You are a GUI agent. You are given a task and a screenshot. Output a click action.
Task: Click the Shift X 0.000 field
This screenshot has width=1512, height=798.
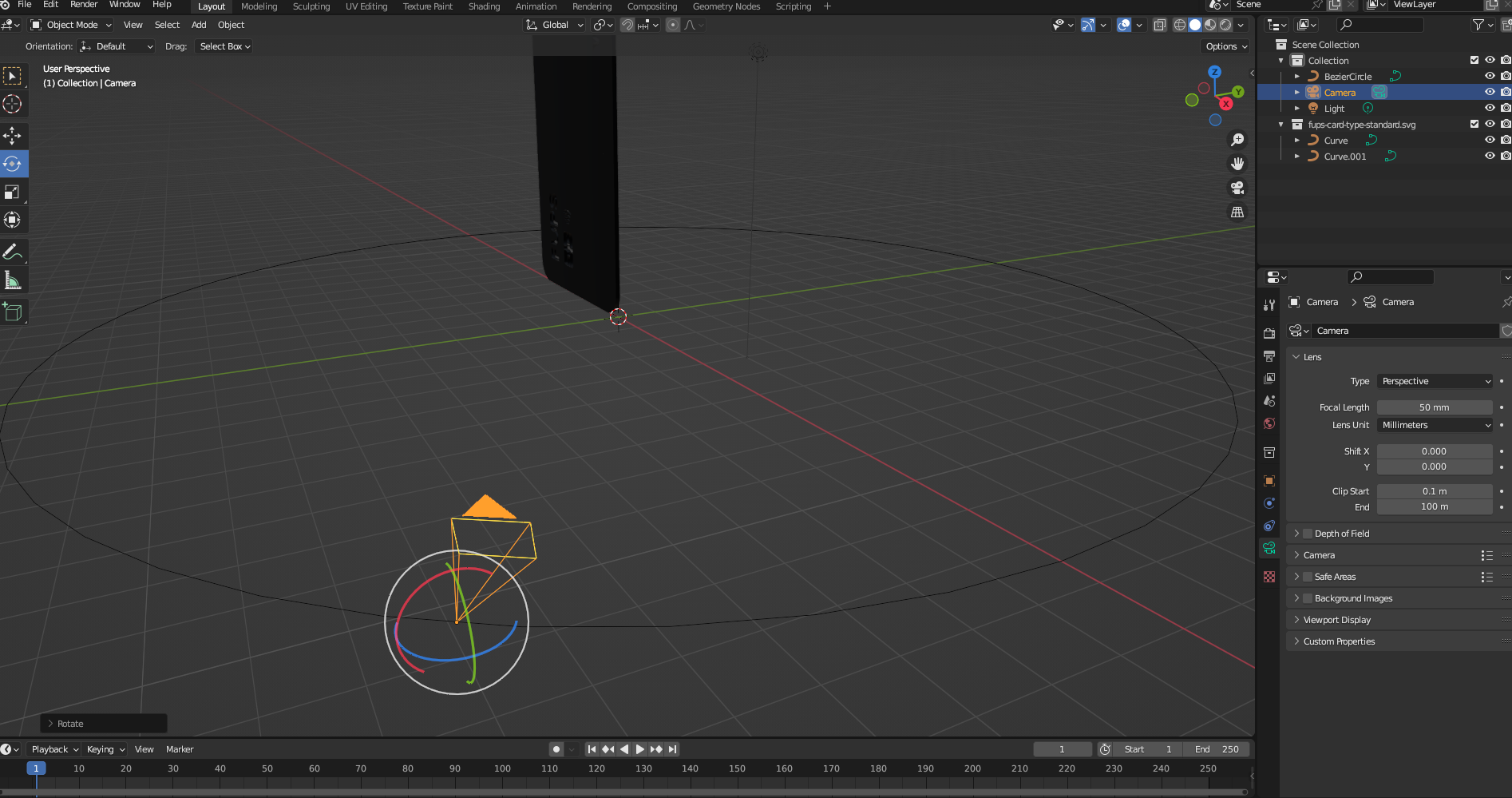click(1435, 451)
